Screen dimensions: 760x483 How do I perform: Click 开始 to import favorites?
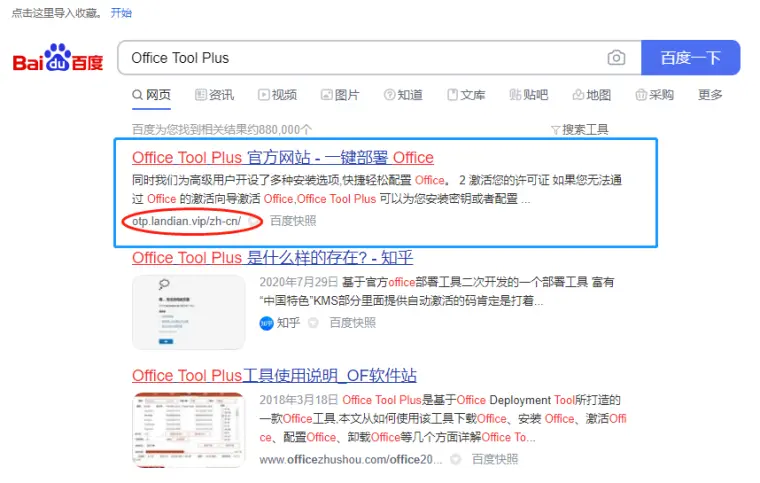pos(121,13)
